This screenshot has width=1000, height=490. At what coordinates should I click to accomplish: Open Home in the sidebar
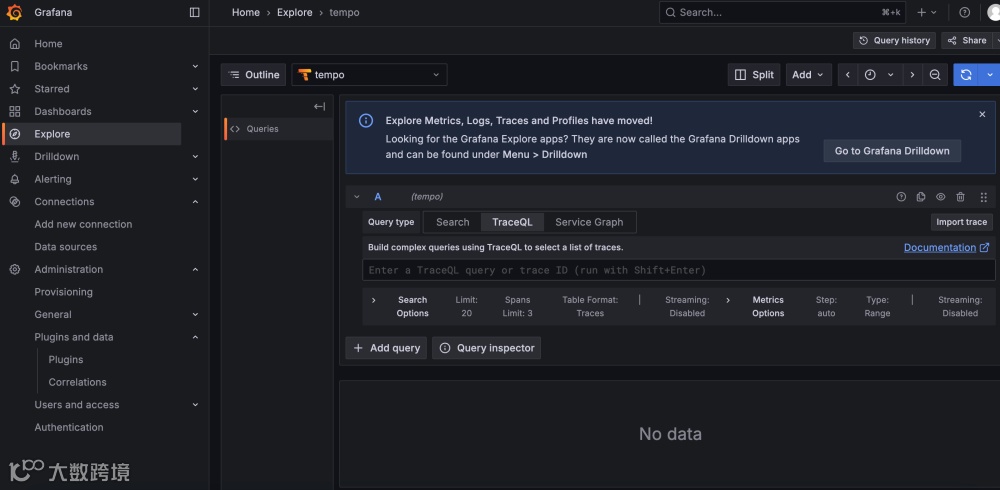tap(48, 43)
